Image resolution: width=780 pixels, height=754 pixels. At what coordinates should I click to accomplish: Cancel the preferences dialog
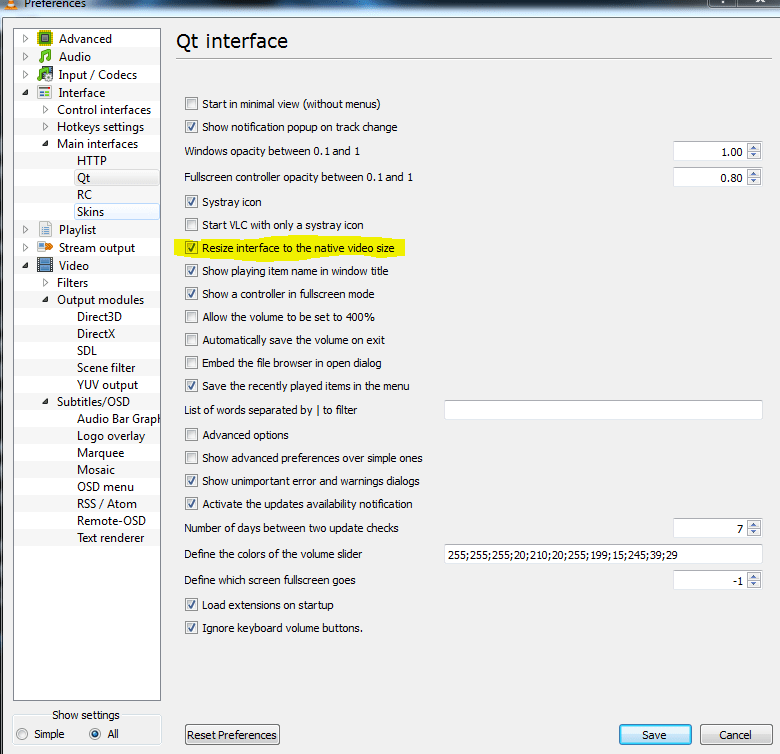736,735
